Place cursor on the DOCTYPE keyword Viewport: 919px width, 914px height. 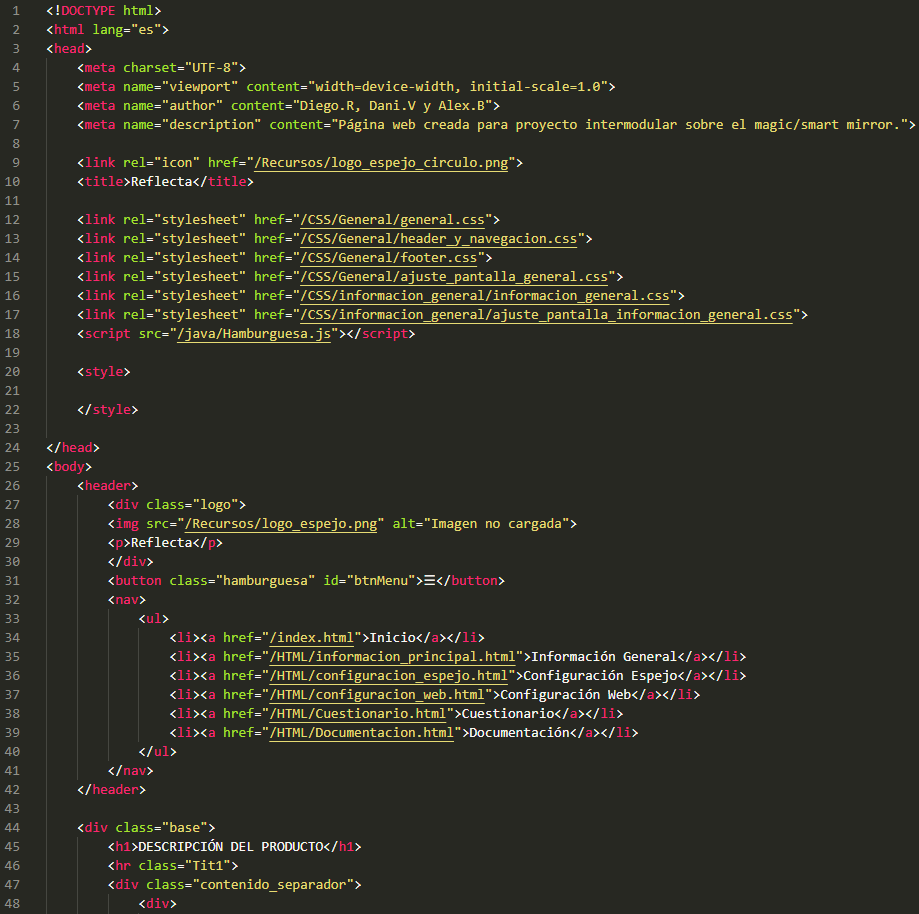click(88, 11)
